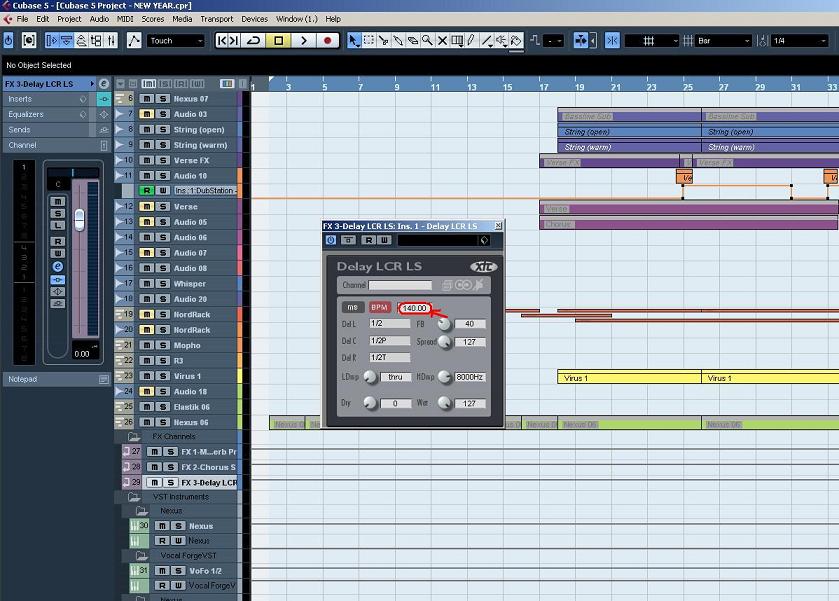Solo the Audio 03 track
The image size is (839, 601).
163,114
